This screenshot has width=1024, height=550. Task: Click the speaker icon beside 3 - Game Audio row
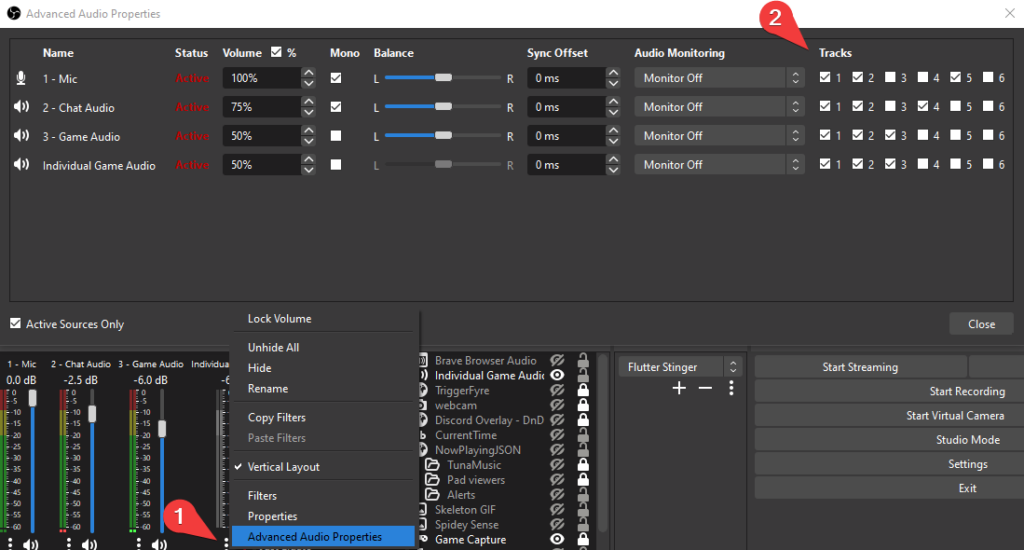tap(22, 135)
